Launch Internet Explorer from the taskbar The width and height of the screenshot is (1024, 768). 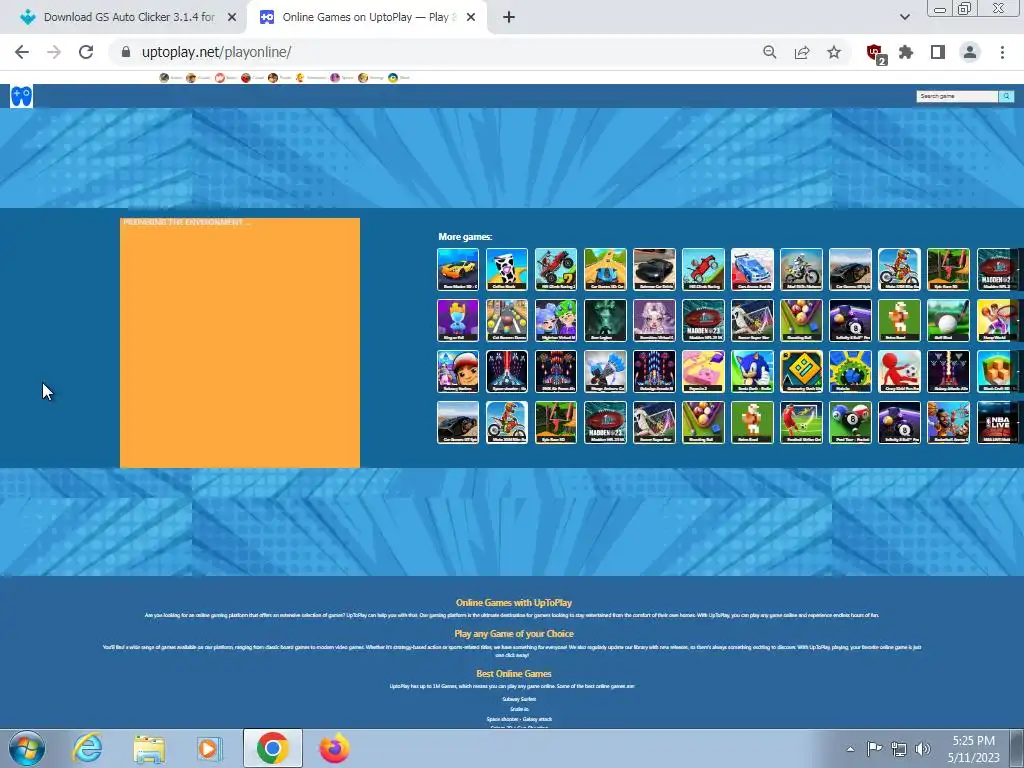pyautogui.click(x=88, y=748)
